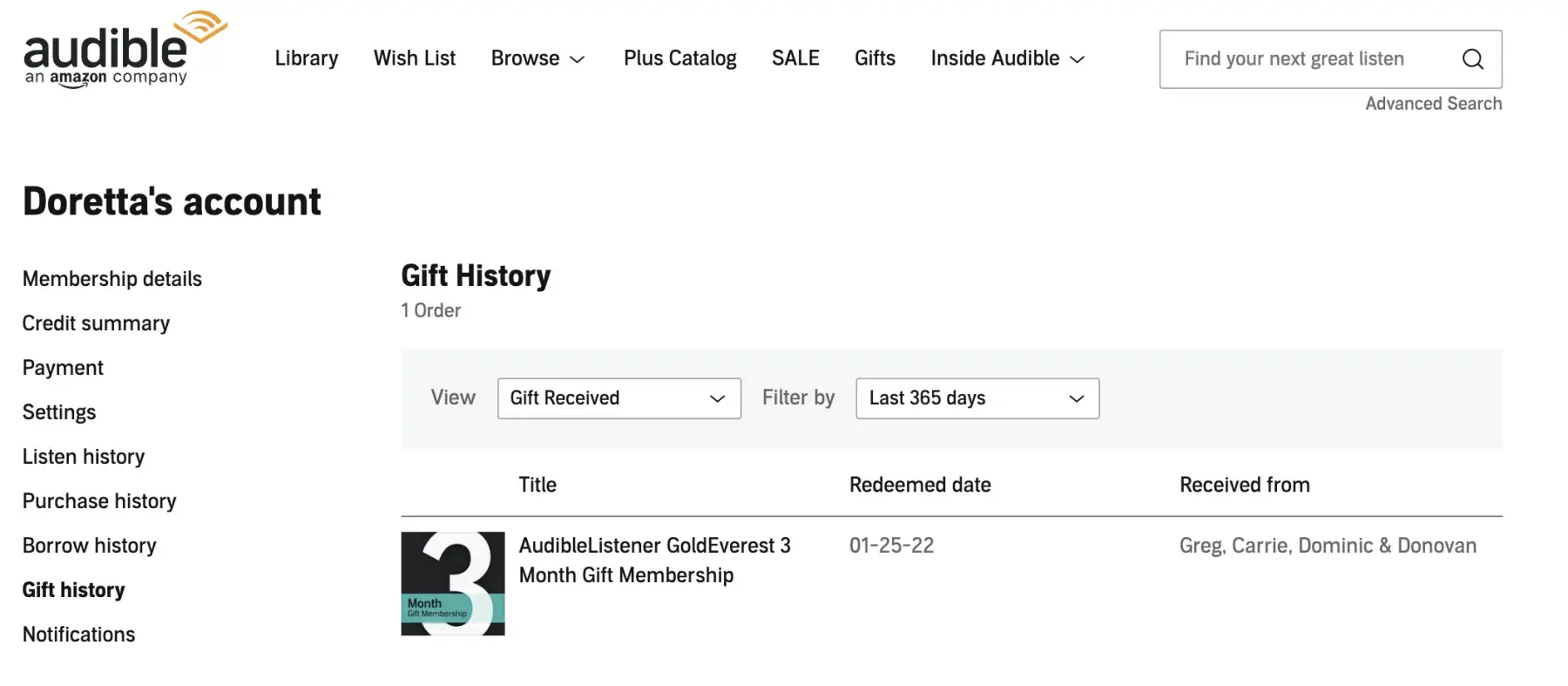Open Membership details in sidebar
Screen dimensions: 1568x686
click(112, 279)
